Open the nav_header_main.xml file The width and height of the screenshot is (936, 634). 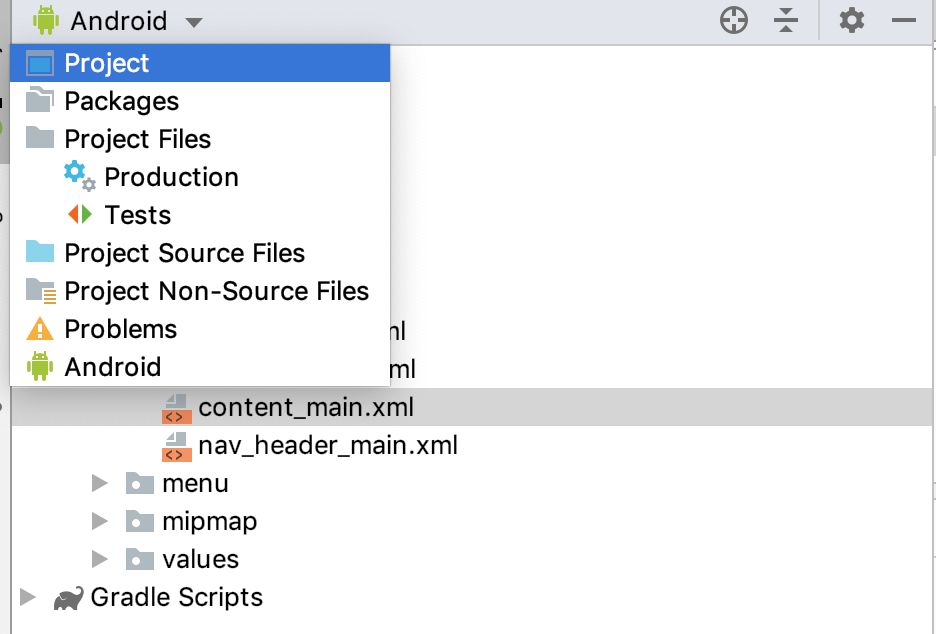(327, 446)
